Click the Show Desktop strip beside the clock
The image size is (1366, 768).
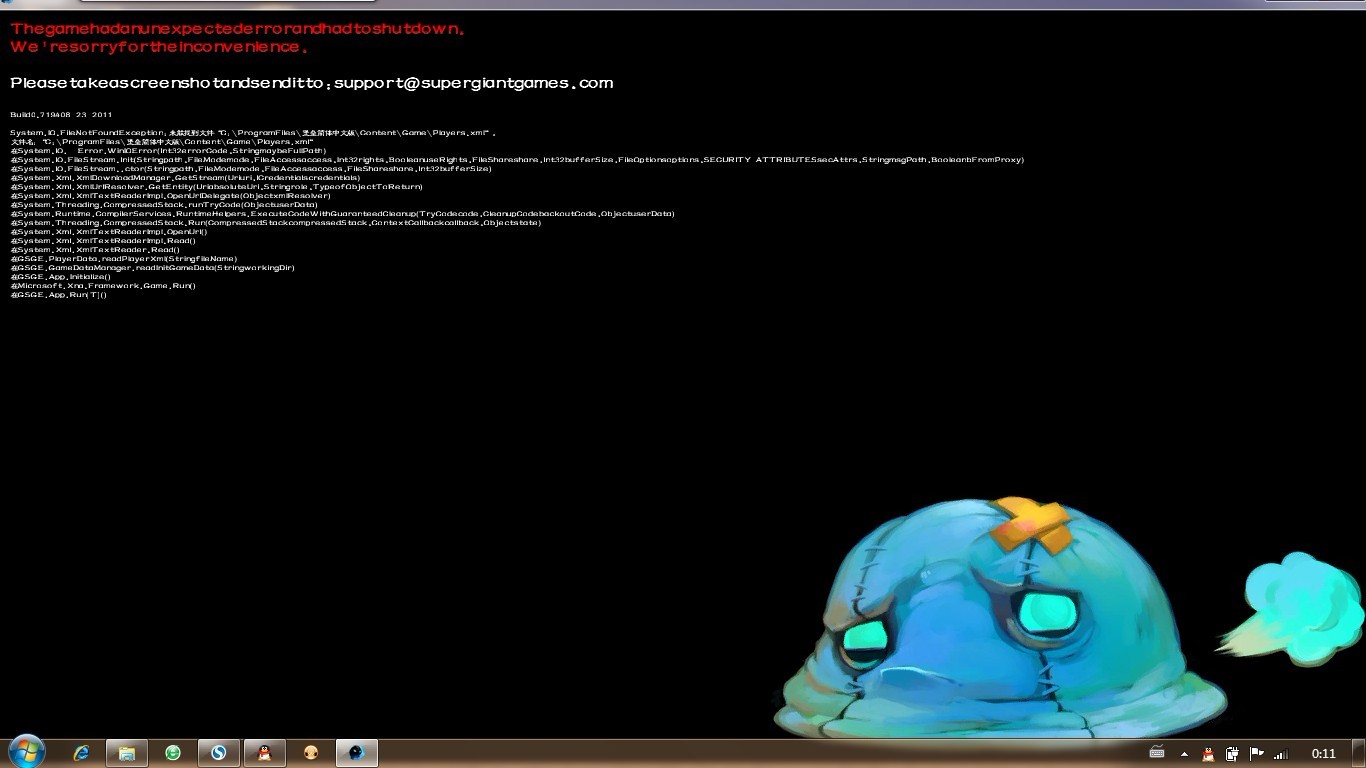[x=1359, y=753]
